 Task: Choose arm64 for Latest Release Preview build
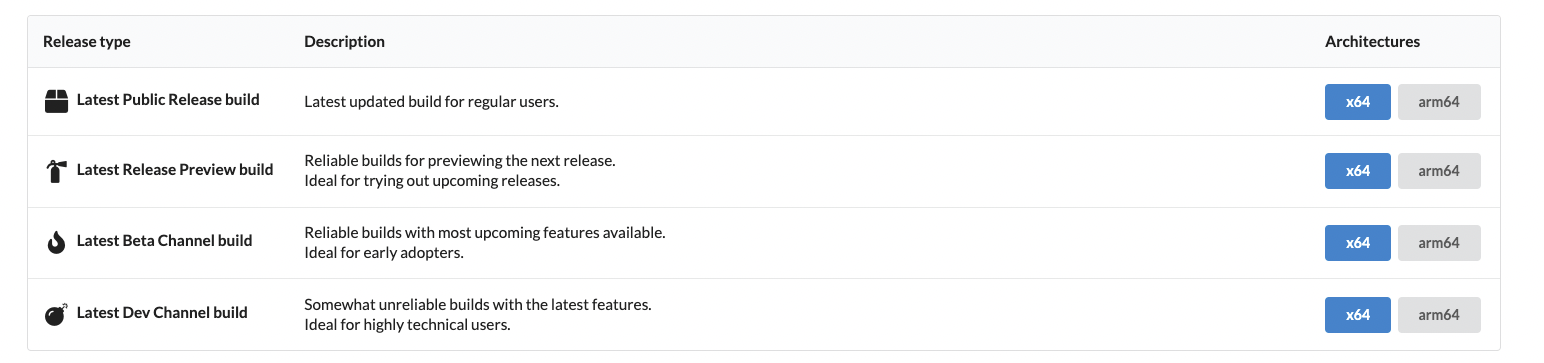1439,171
